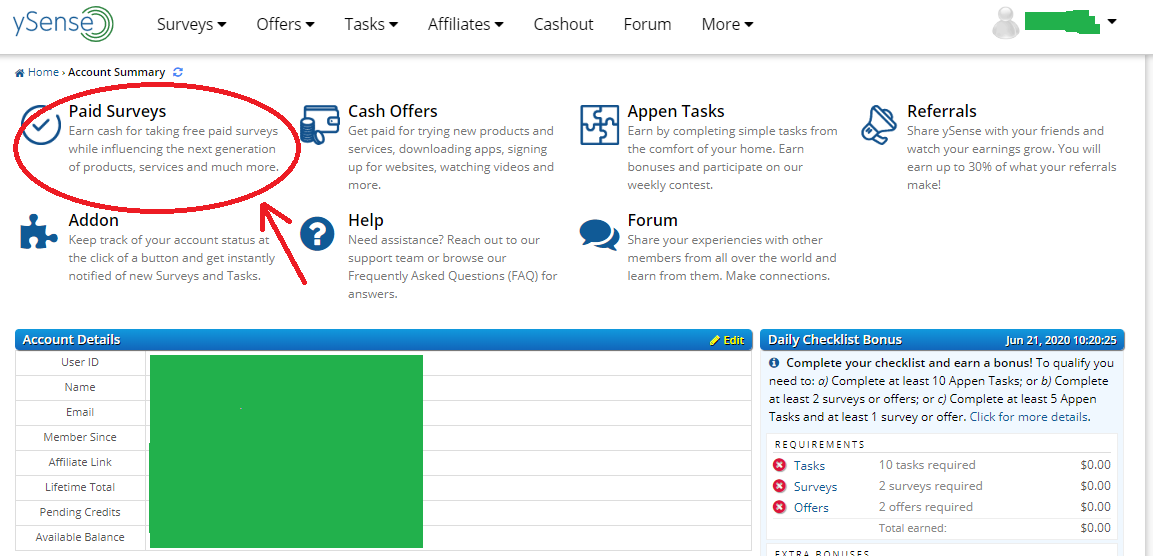Click the Affiliate Link row label
This screenshot has width=1153, height=556.
pyautogui.click(x=80, y=462)
